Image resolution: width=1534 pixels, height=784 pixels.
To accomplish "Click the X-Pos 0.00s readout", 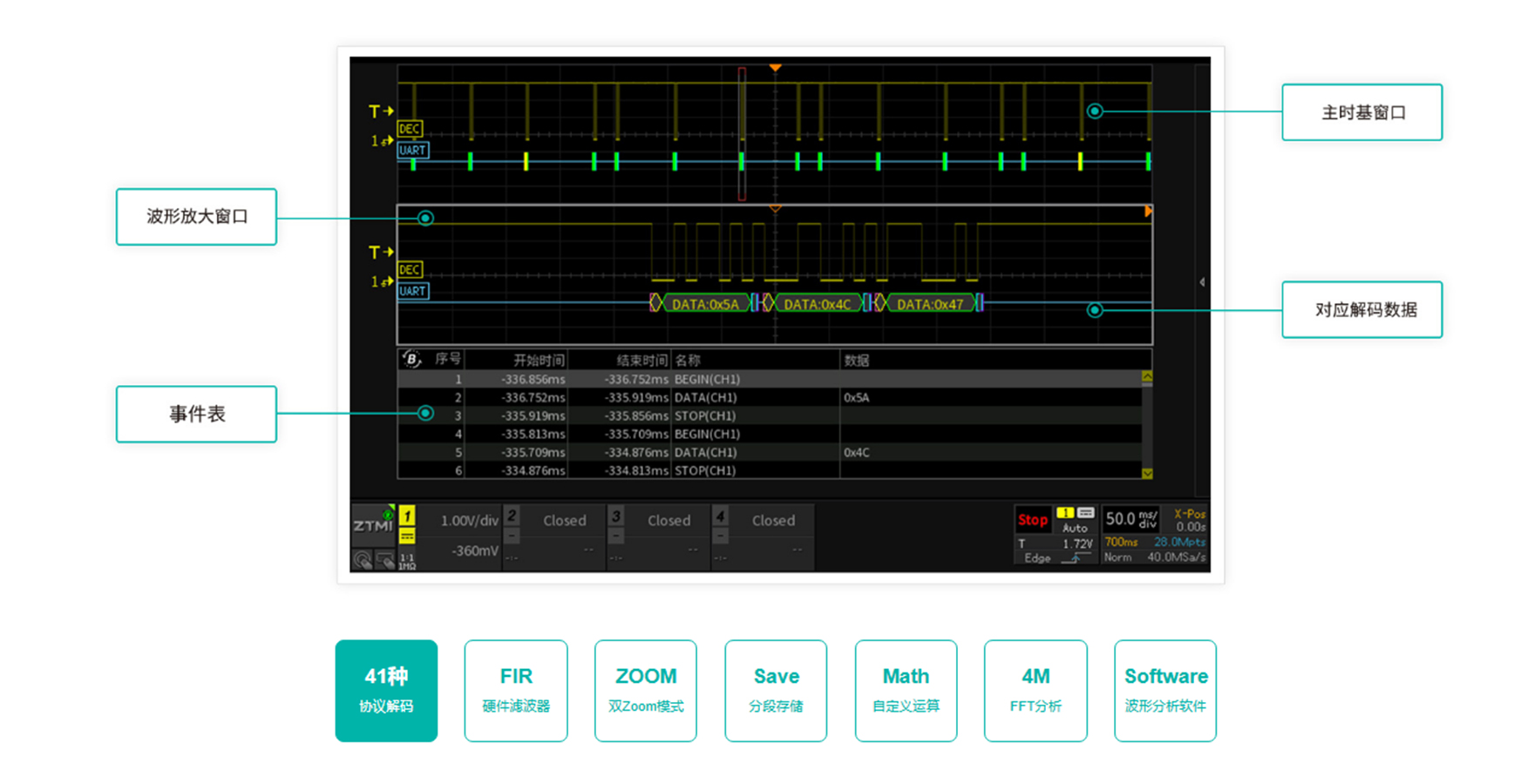I will point(1190,520).
